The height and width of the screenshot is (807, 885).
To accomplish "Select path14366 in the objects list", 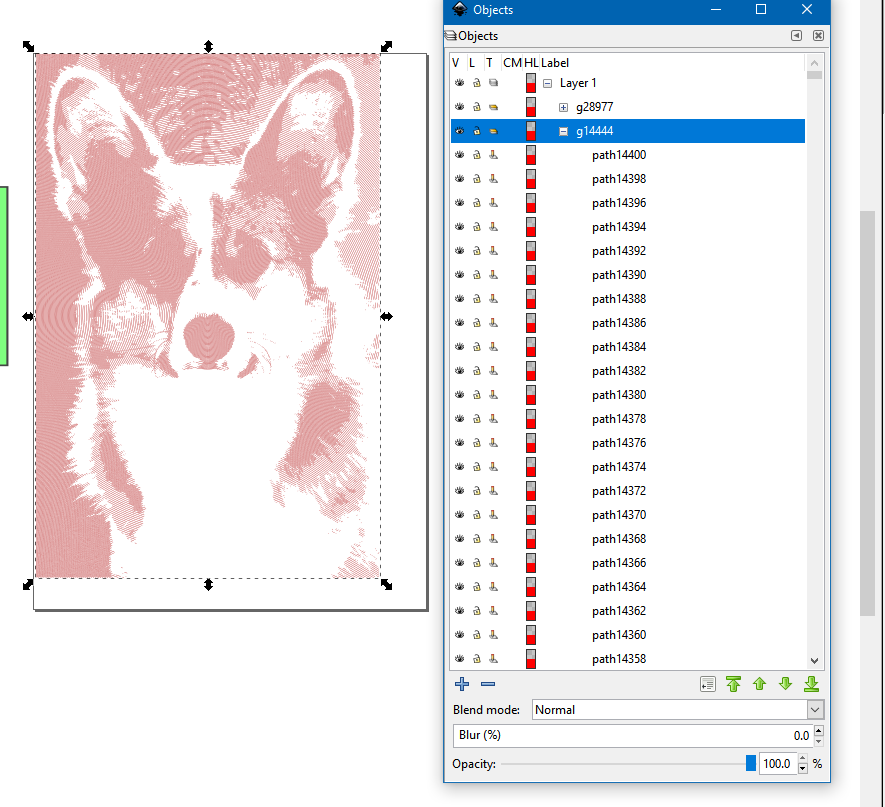I will pos(618,563).
